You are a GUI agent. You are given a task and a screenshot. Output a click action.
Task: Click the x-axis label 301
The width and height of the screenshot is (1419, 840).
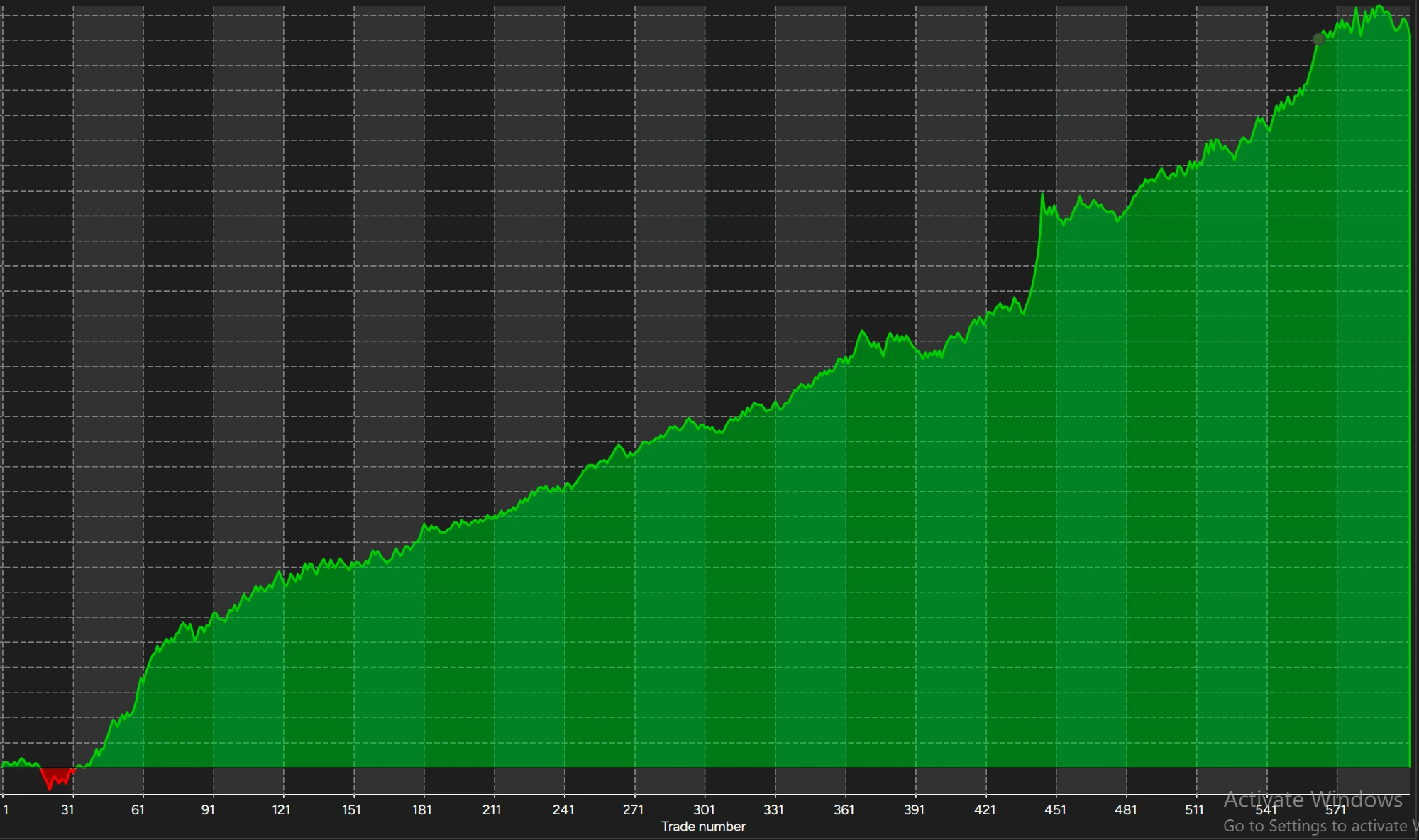pos(704,809)
